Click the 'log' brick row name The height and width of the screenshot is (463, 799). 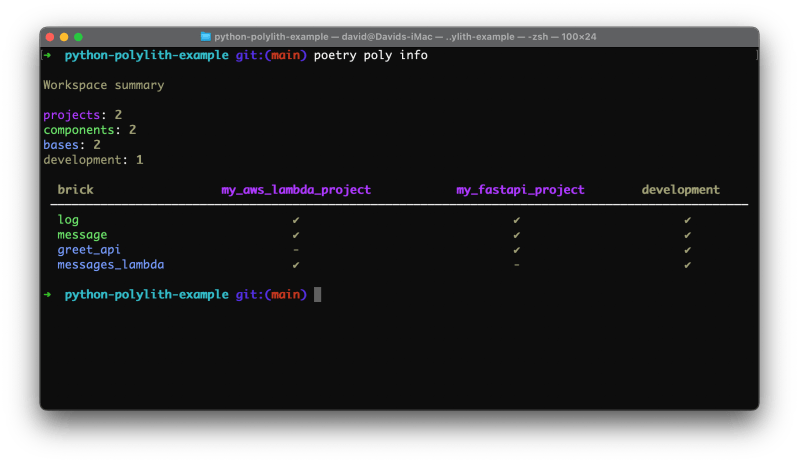tap(68, 220)
